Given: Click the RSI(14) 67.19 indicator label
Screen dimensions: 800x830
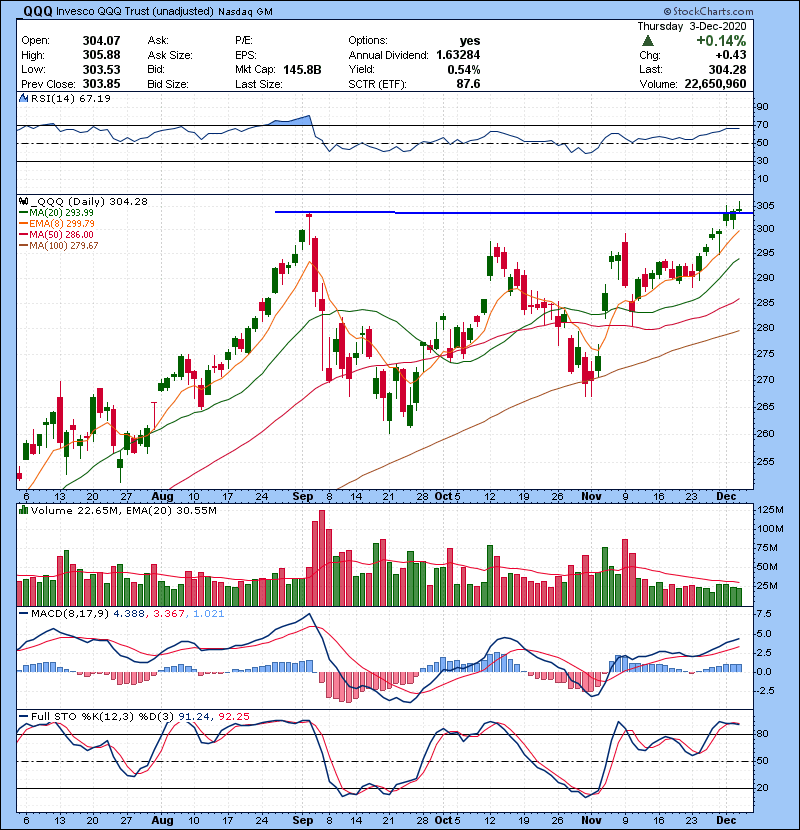Looking at the screenshot, I should 71,98.
